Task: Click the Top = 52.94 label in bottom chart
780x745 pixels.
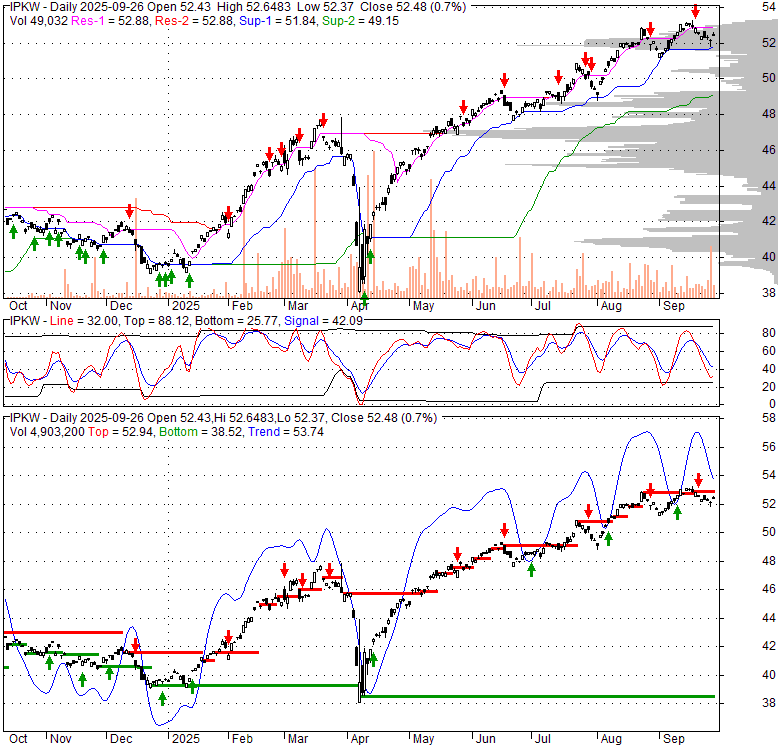Action: tap(120, 432)
